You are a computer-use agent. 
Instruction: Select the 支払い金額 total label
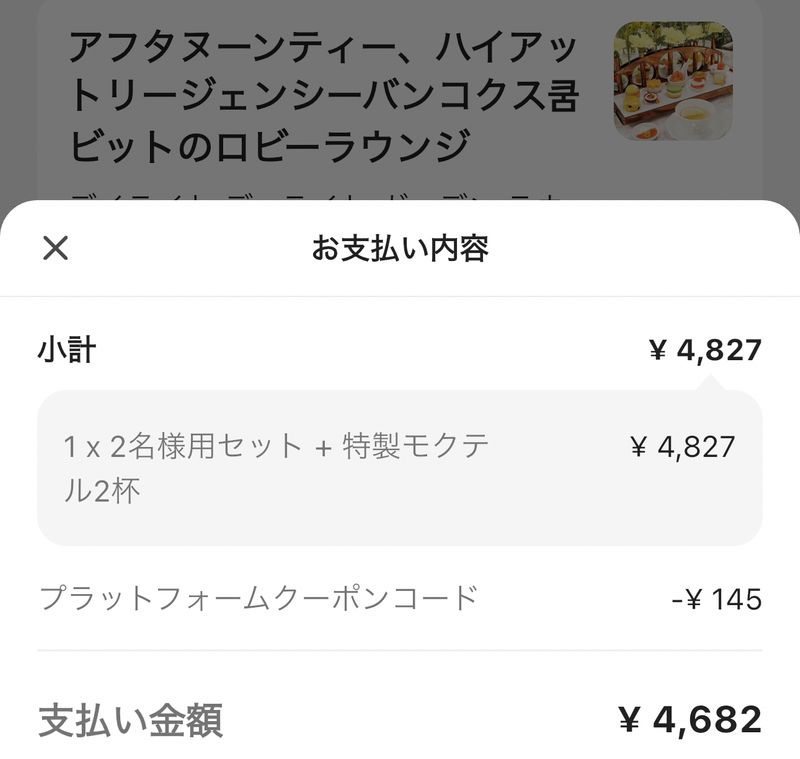coord(130,720)
